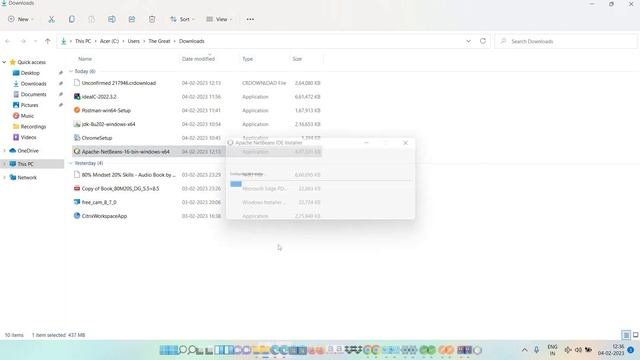Open Videos in the sidebar
Viewport: 640px width, 360px height.
(x=29, y=137)
